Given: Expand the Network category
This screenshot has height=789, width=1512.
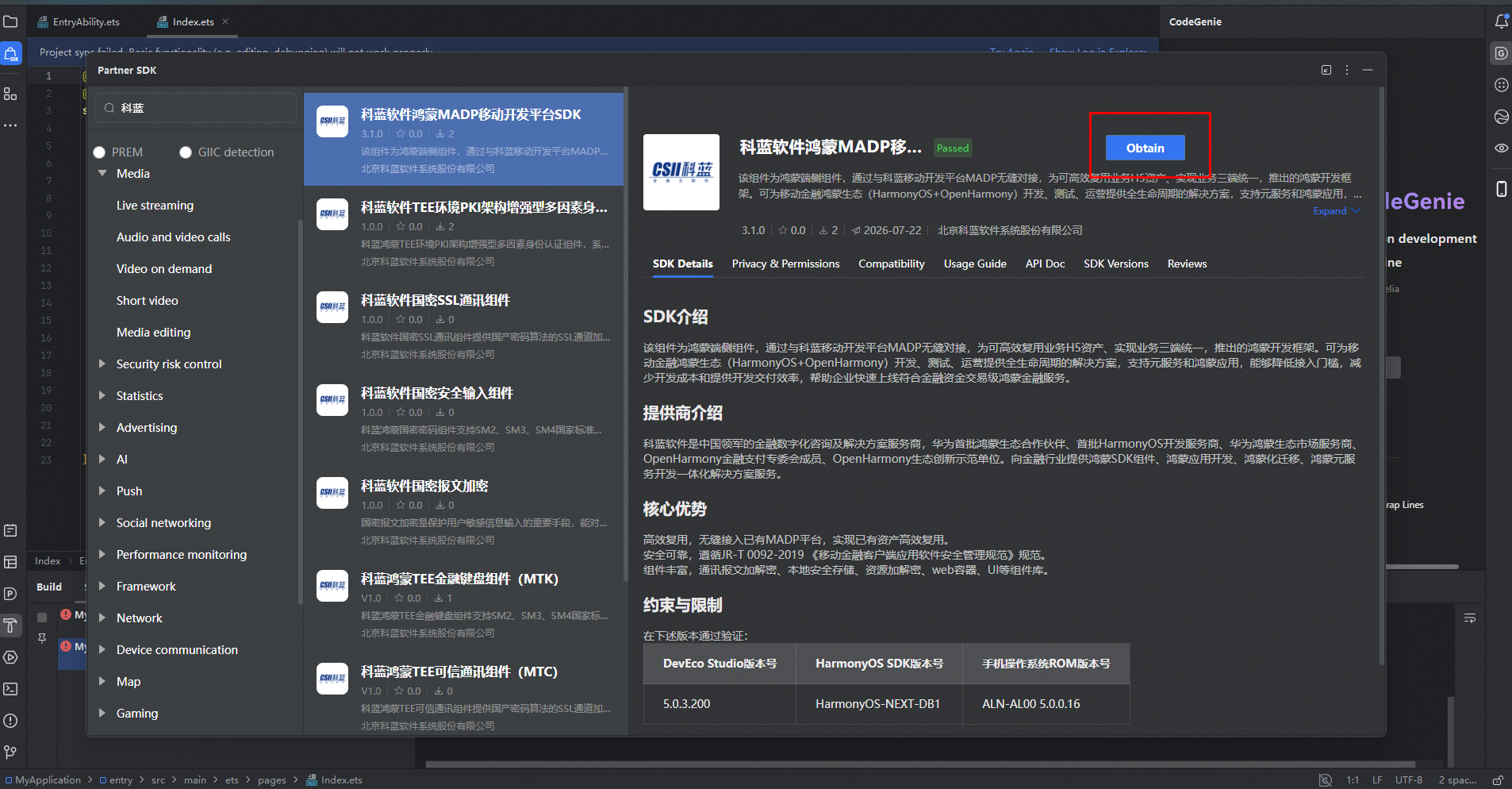Looking at the screenshot, I should pyautogui.click(x=102, y=618).
